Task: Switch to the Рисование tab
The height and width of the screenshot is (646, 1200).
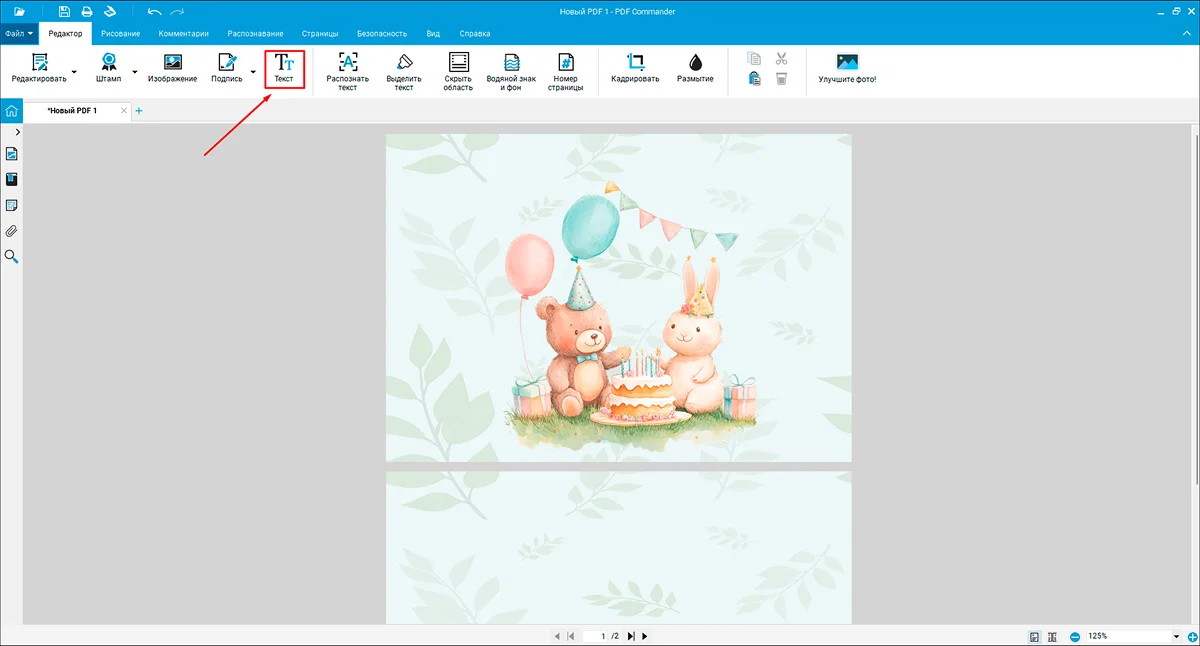Action: (x=120, y=33)
